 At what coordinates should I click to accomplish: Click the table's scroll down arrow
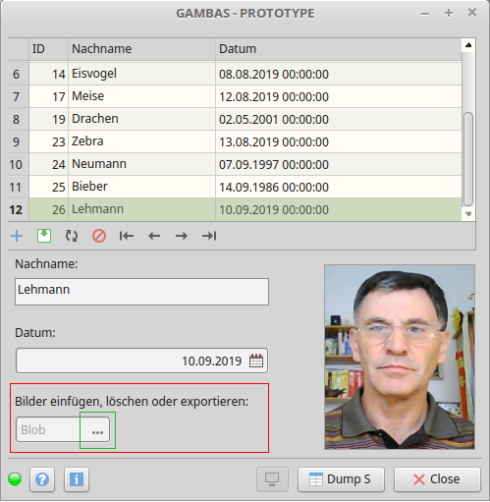tap(468, 214)
